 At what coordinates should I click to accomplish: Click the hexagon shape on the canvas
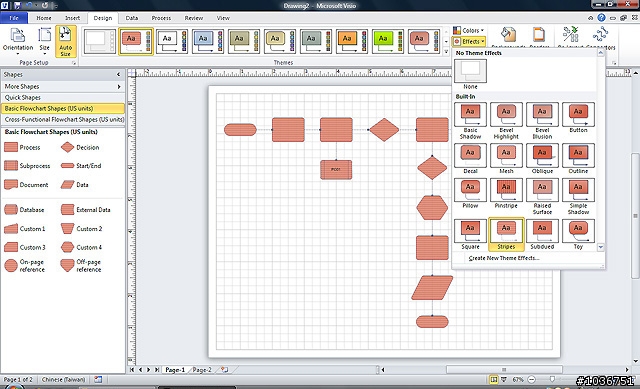click(x=432, y=208)
